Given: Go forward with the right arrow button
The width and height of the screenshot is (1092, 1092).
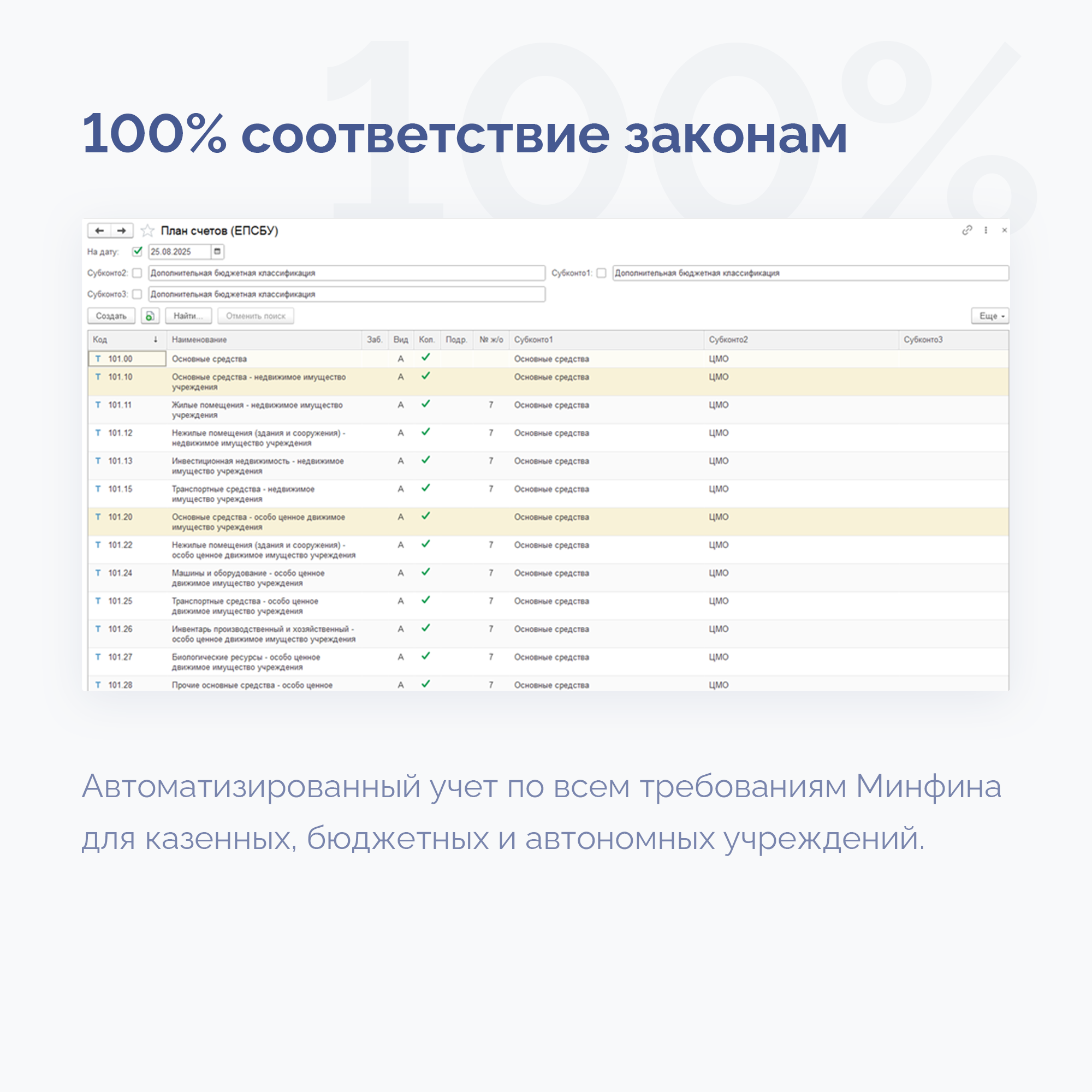Looking at the screenshot, I should (122, 230).
